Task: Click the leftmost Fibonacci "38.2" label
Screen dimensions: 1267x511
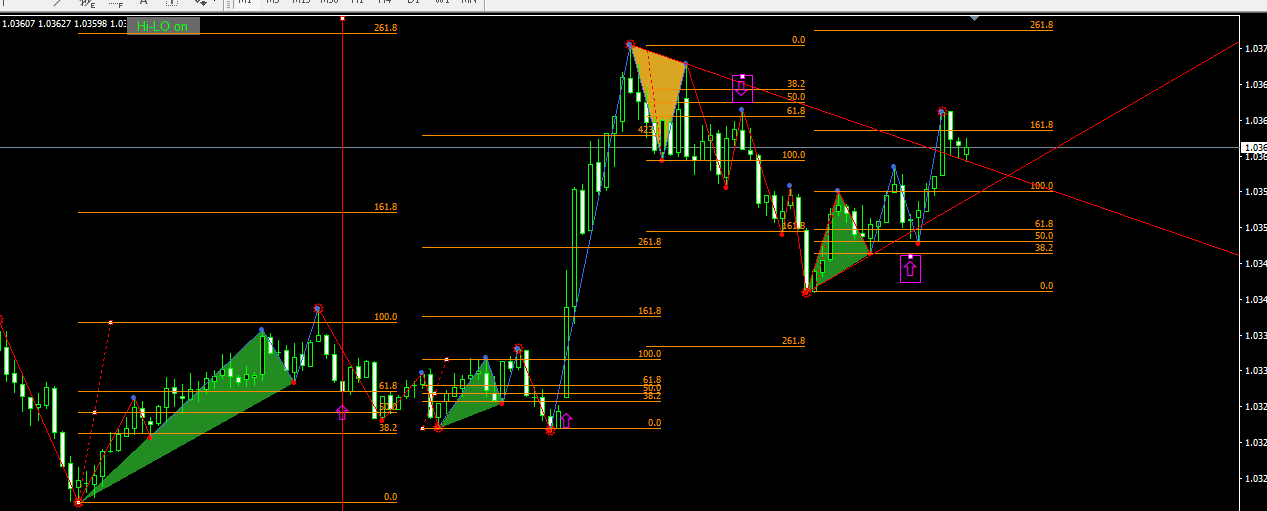Action: coord(388,427)
